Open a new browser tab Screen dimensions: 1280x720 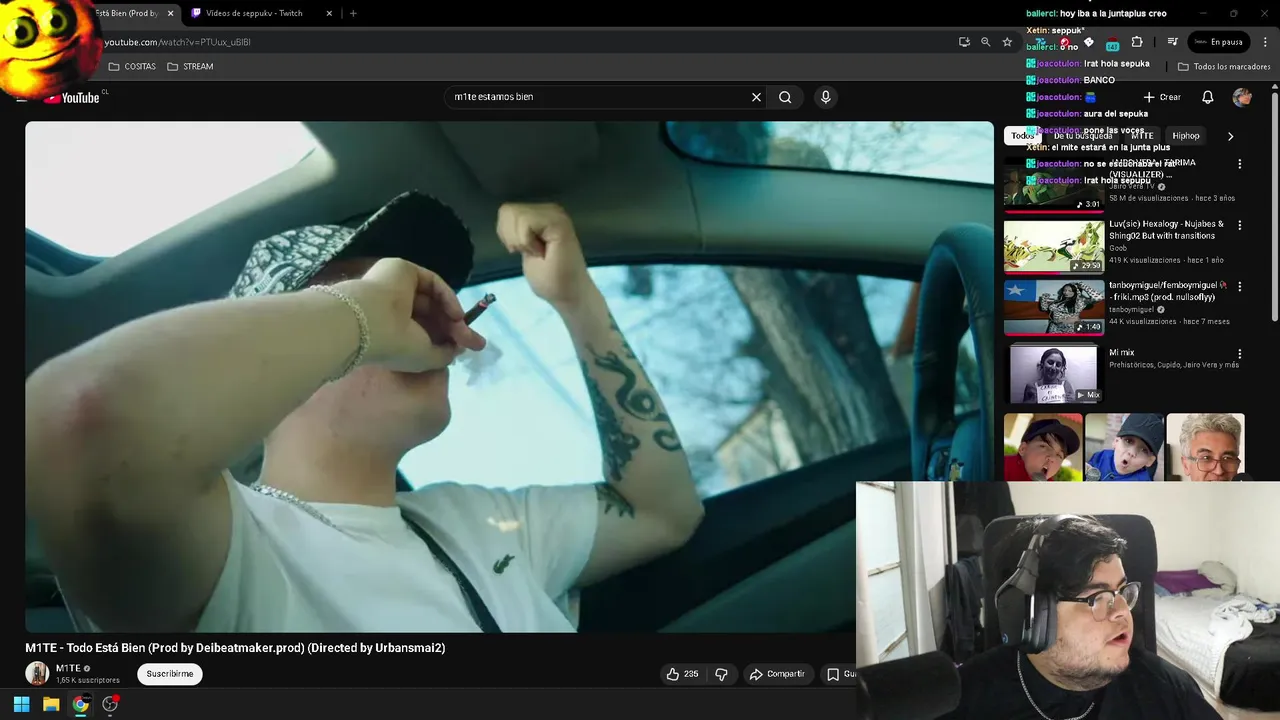pos(353,13)
